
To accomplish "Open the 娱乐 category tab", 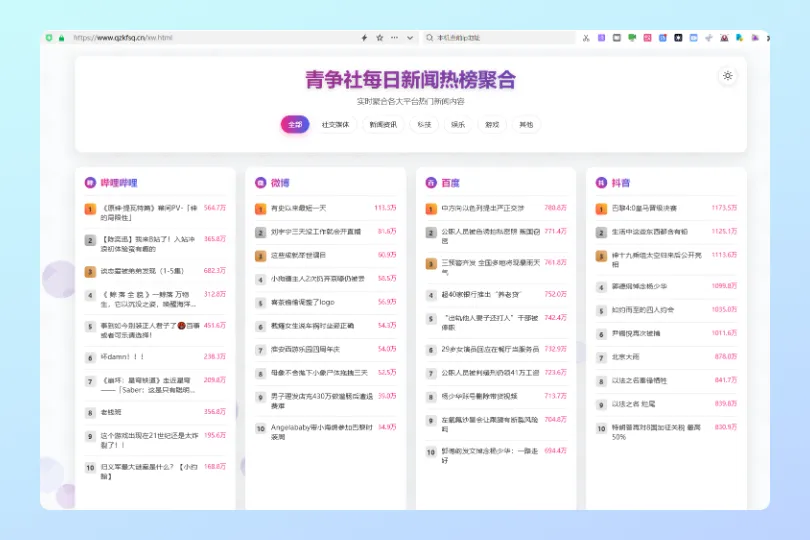I will tap(458, 125).
